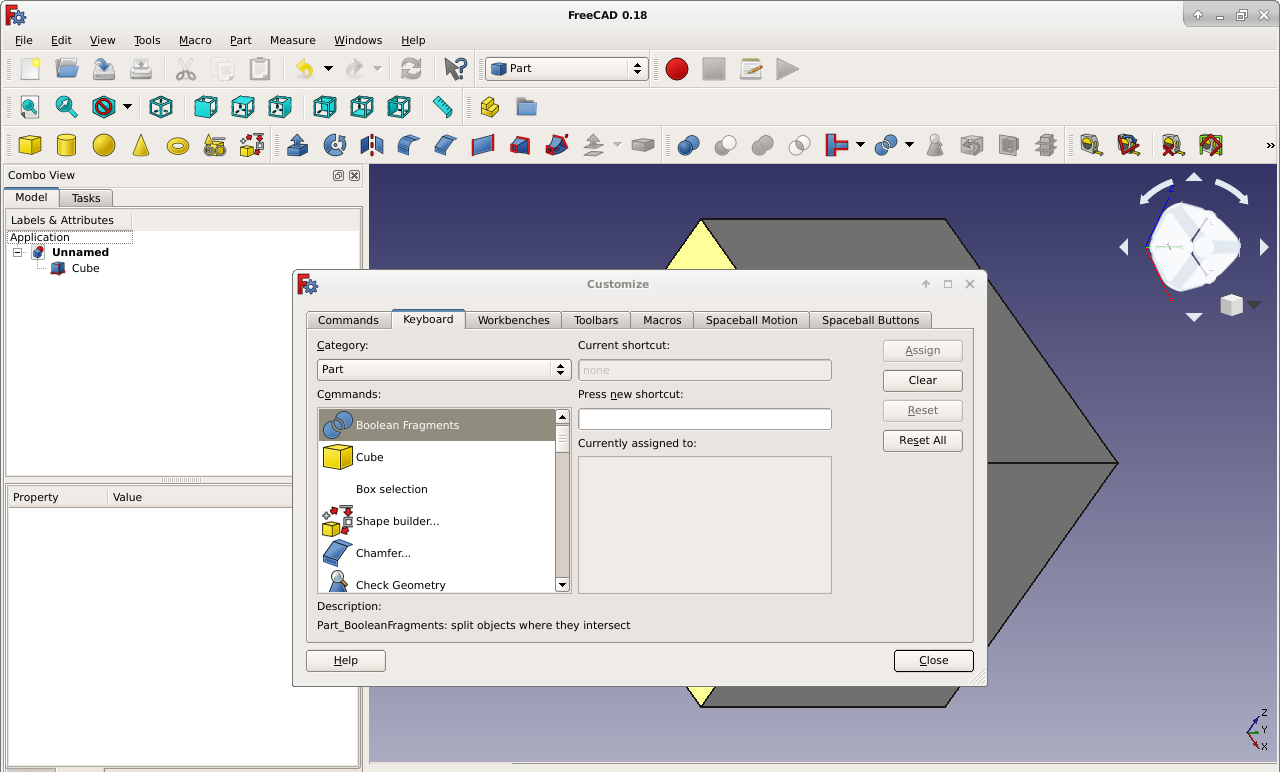Select the Cube command in list
The height and width of the screenshot is (772, 1280).
[x=437, y=457]
